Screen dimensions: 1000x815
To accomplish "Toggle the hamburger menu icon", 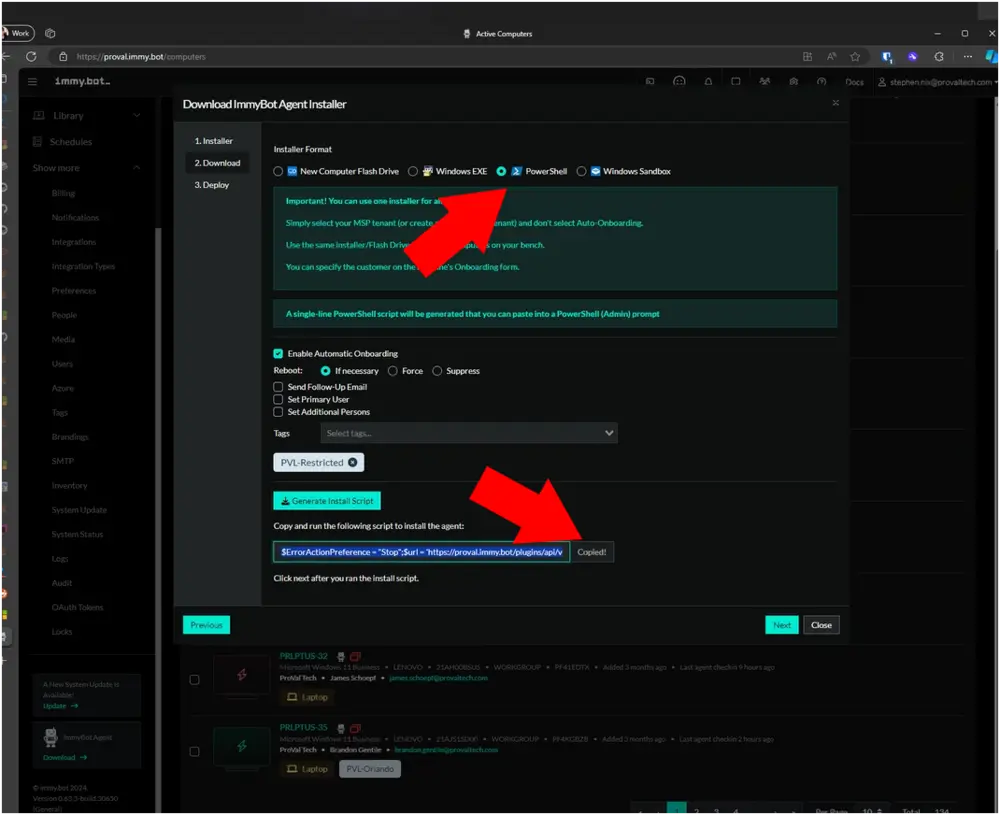I will [x=33, y=82].
